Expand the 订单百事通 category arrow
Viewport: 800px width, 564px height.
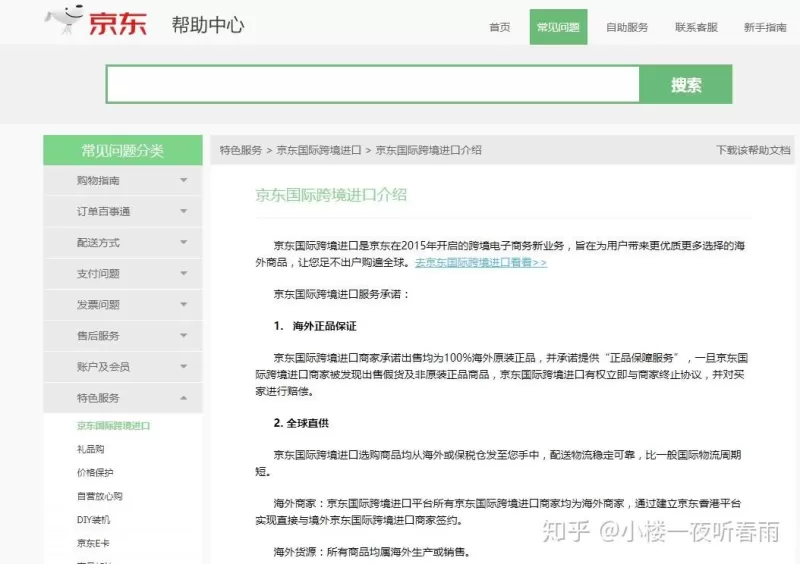184,211
